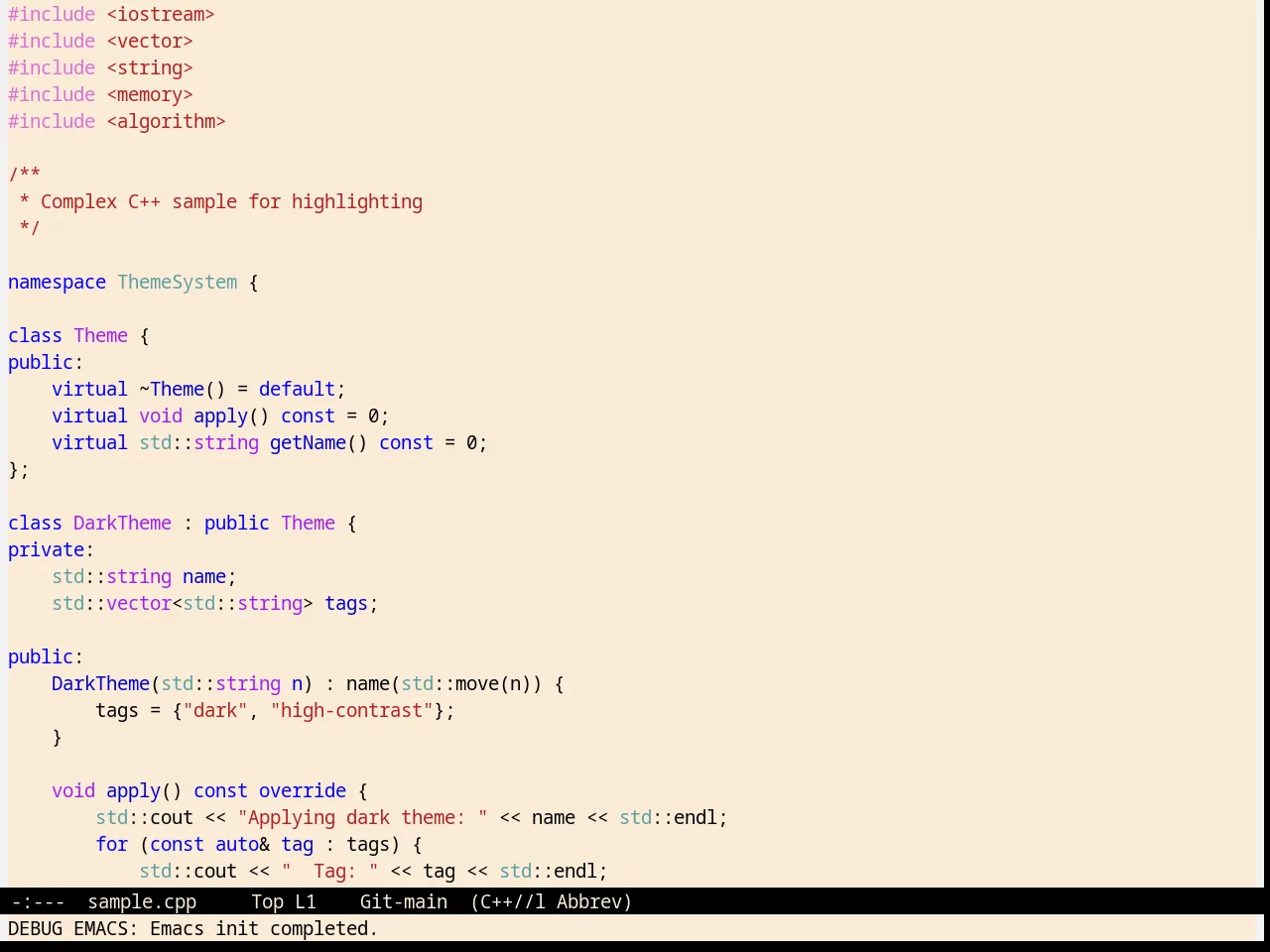This screenshot has width=1270, height=952.
Task: Click the string literal "high-contrast"
Action: (x=351, y=710)
